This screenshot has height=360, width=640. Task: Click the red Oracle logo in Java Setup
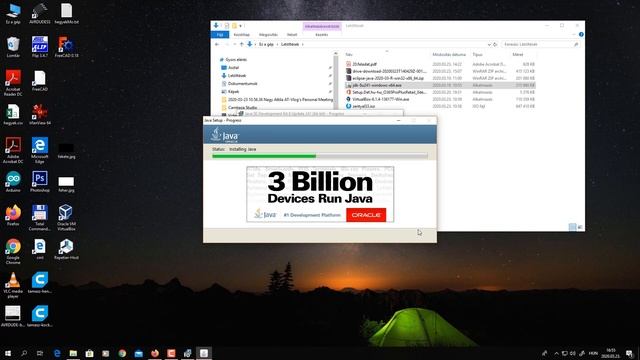coord(366,215)
